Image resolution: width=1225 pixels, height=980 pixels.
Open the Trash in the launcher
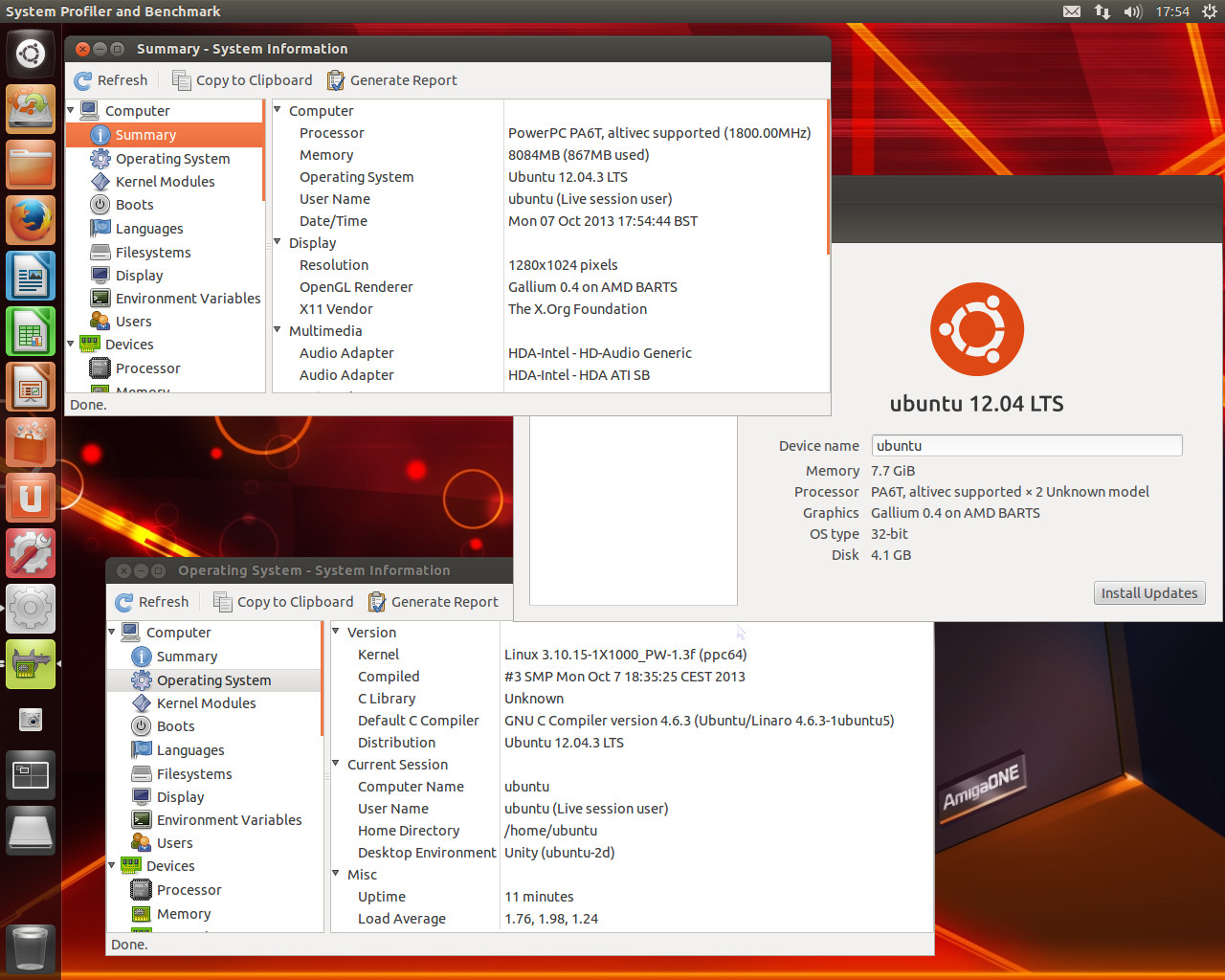click(x=31, y=948)
